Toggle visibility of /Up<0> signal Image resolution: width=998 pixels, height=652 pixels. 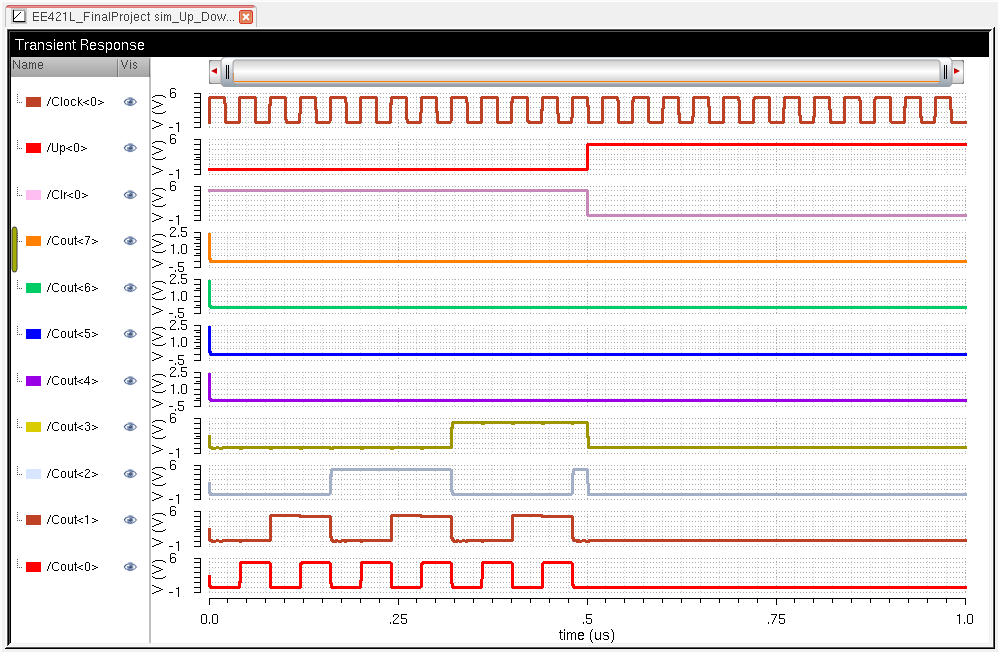tap(130, 148)
